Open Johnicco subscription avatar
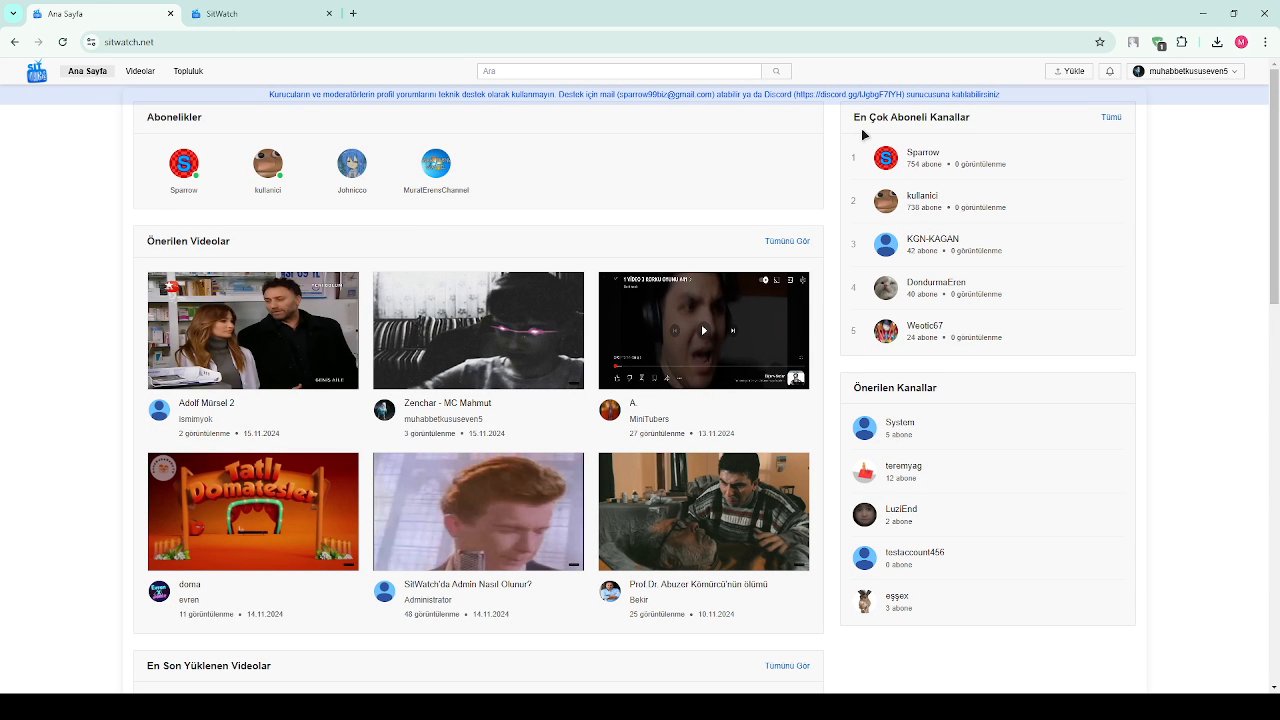The image size is (1280, 720). point(352,164)
